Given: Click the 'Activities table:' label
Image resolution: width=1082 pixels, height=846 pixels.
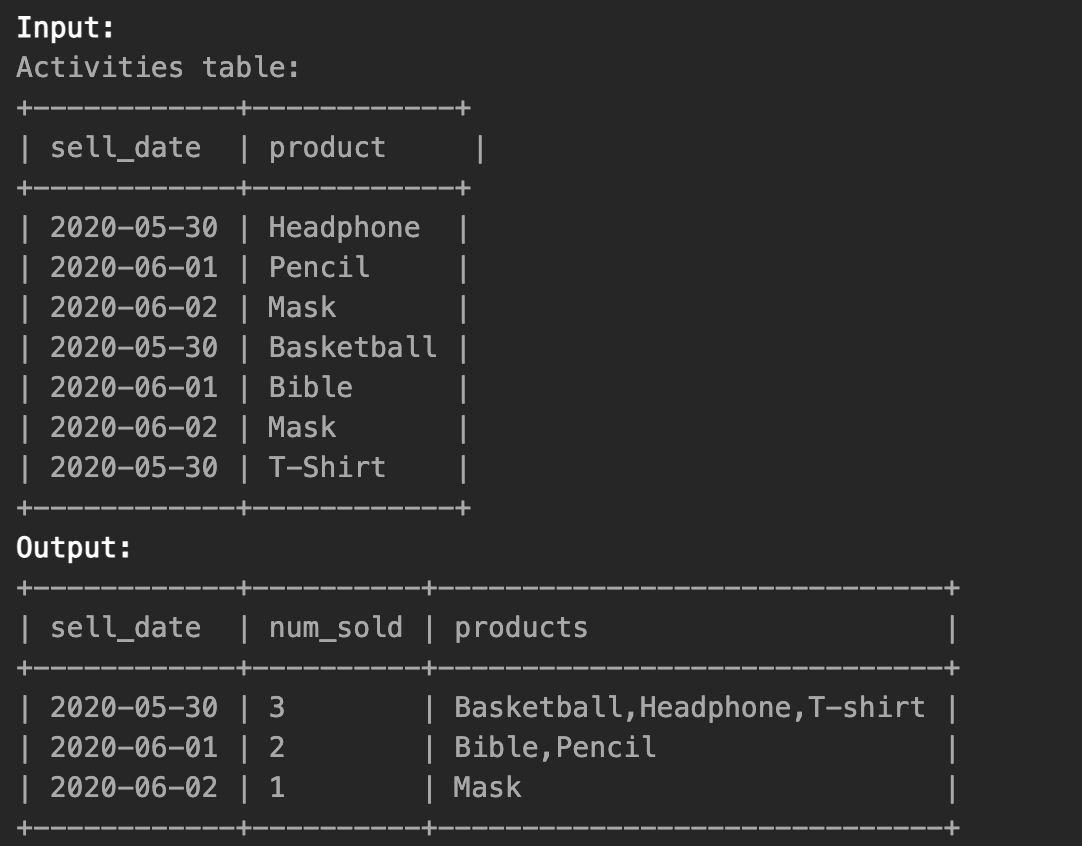Looking at the screenshot, I should pos(158,68).
